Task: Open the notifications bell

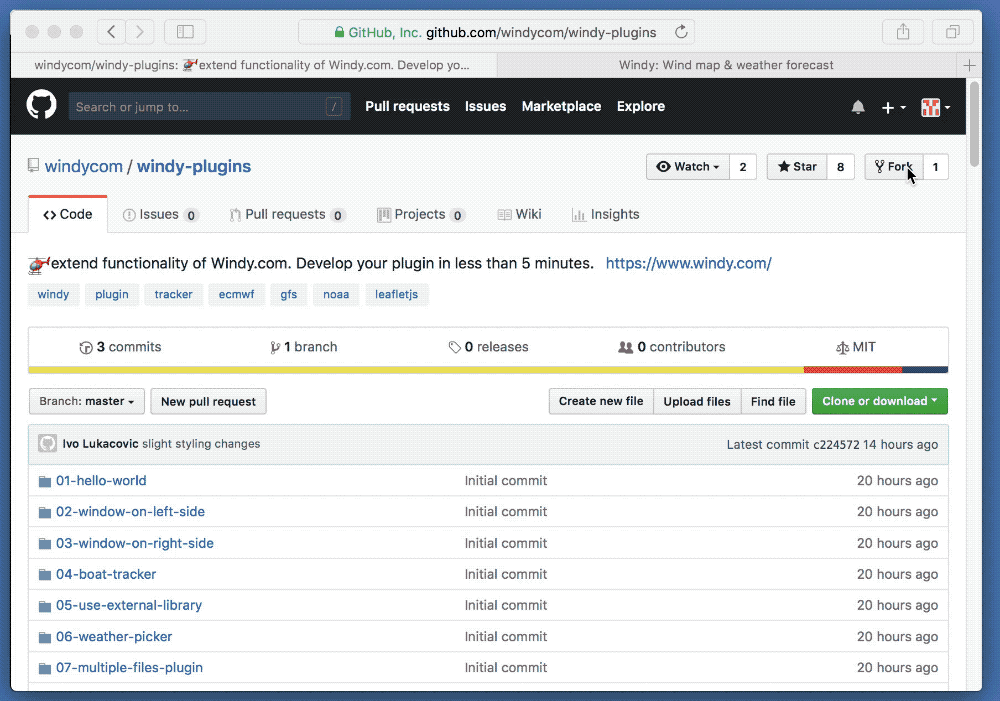Action: pos(858,107)
